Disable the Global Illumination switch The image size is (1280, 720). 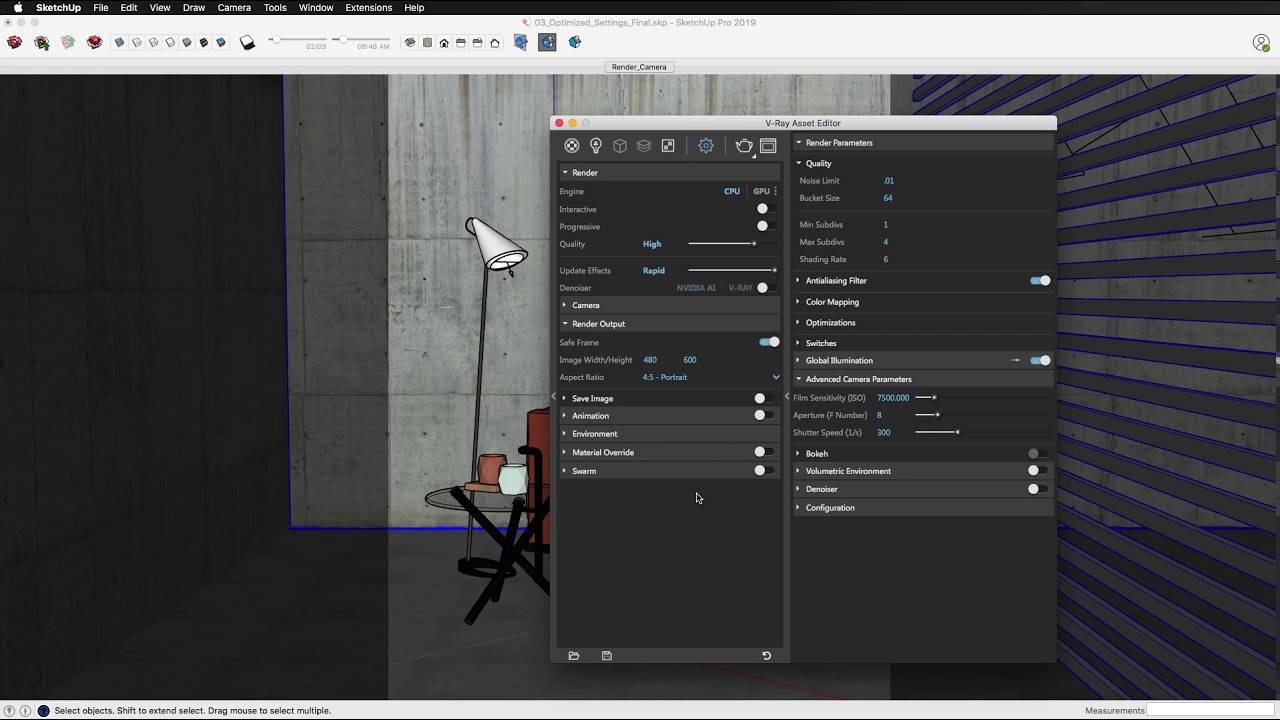click(x=1040, y=360)
